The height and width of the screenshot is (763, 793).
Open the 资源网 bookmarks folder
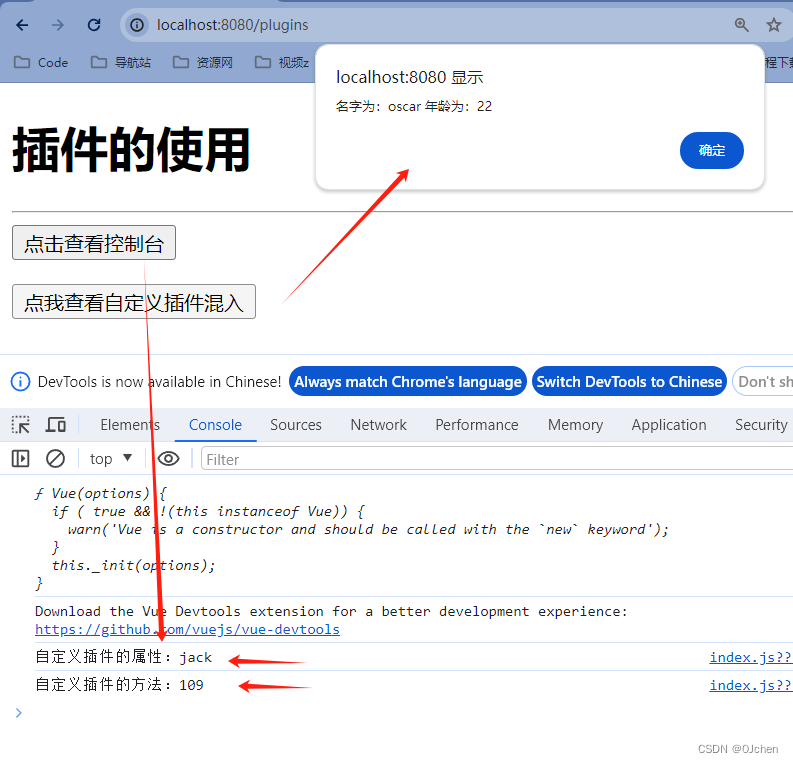203,62
